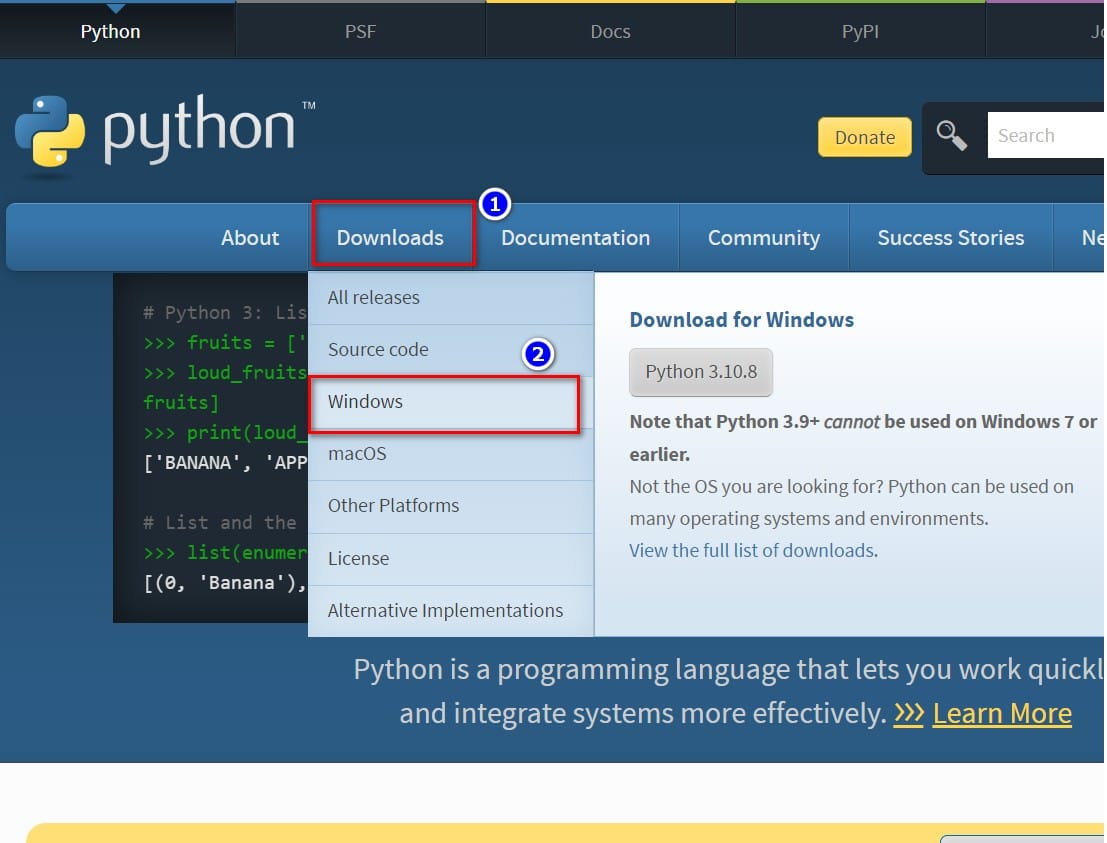The width and height of the screenshot is (1107, 843).
Task: Open License from Downloads dropdown
Action: (450, 558)
